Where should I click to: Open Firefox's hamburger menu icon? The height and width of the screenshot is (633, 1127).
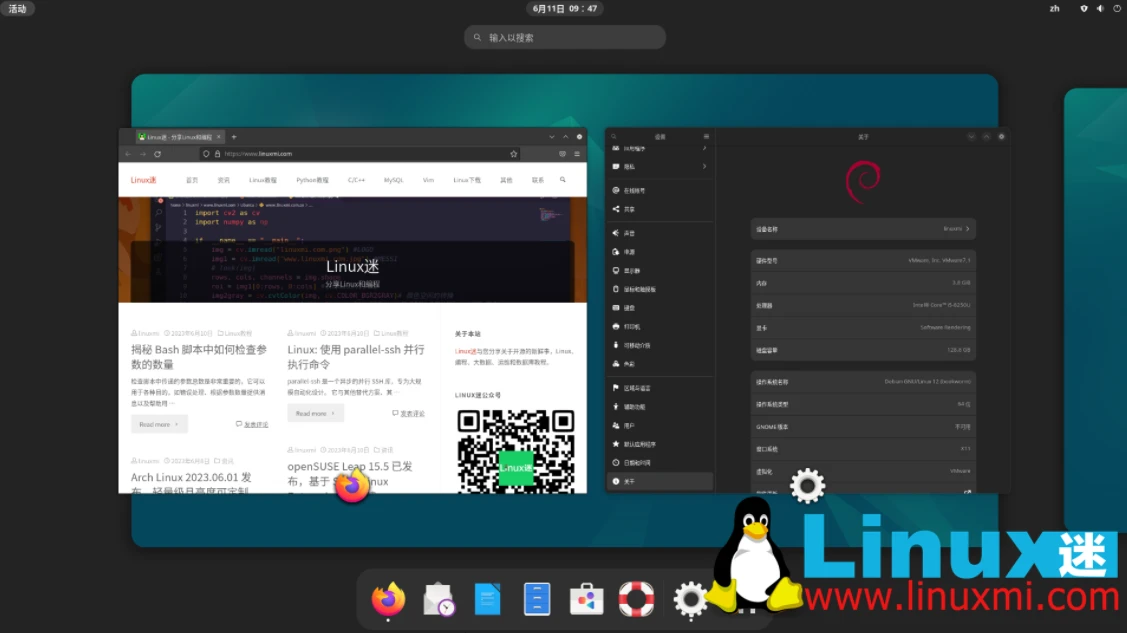click(x=575, y=153)
